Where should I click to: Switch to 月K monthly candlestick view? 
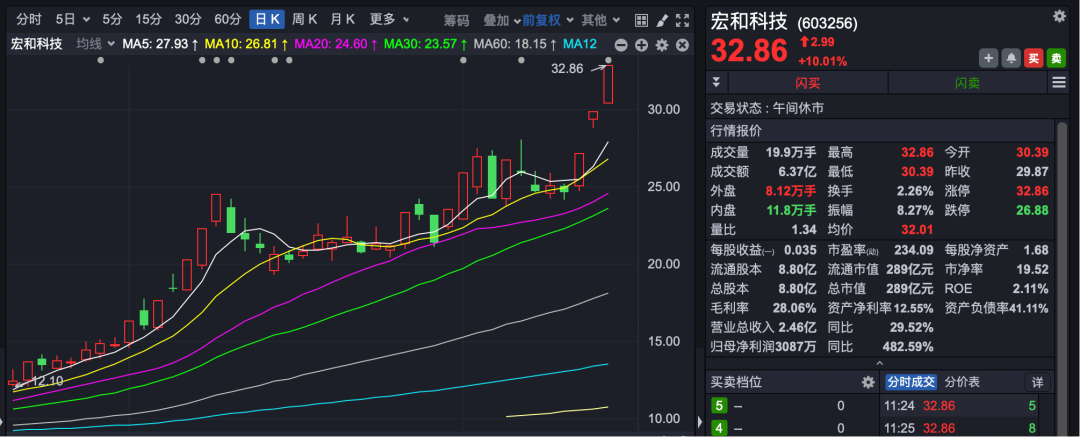point(342,19)
